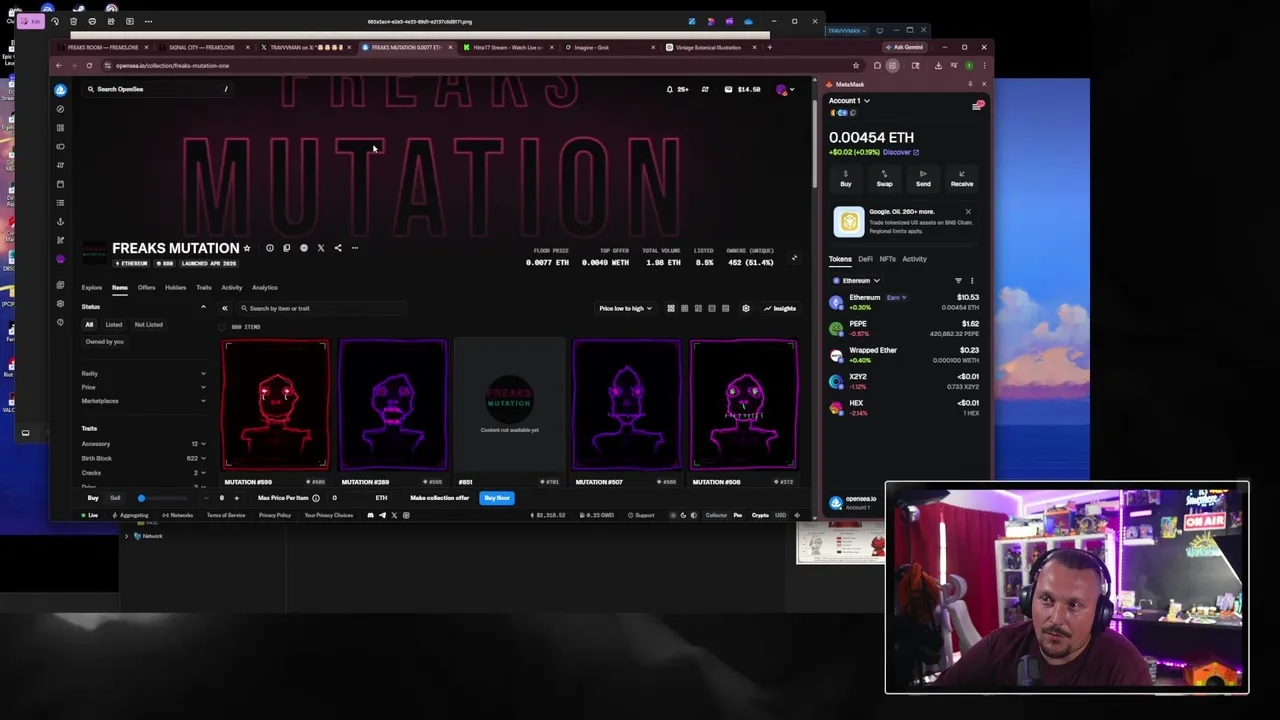Click the Search OpenSea field
This screenshot has height=720, width=1280.
click(158, 89)
